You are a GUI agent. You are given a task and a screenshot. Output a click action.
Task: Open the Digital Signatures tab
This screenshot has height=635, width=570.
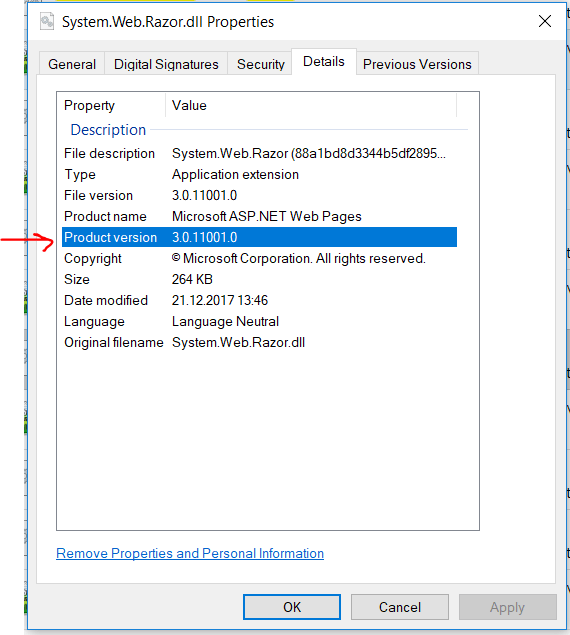(166, 64)
